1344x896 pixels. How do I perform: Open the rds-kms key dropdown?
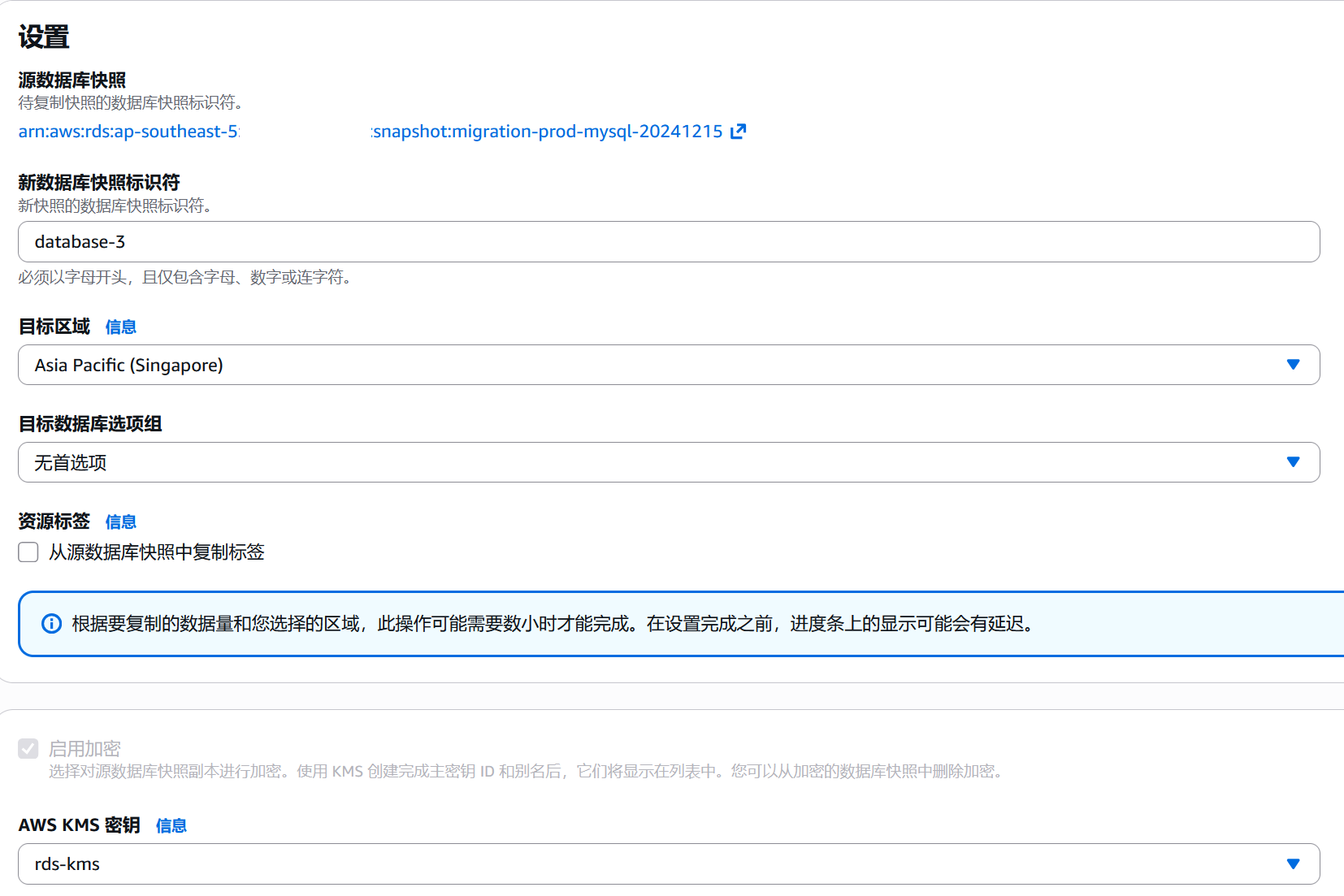(x=650, y=864)
